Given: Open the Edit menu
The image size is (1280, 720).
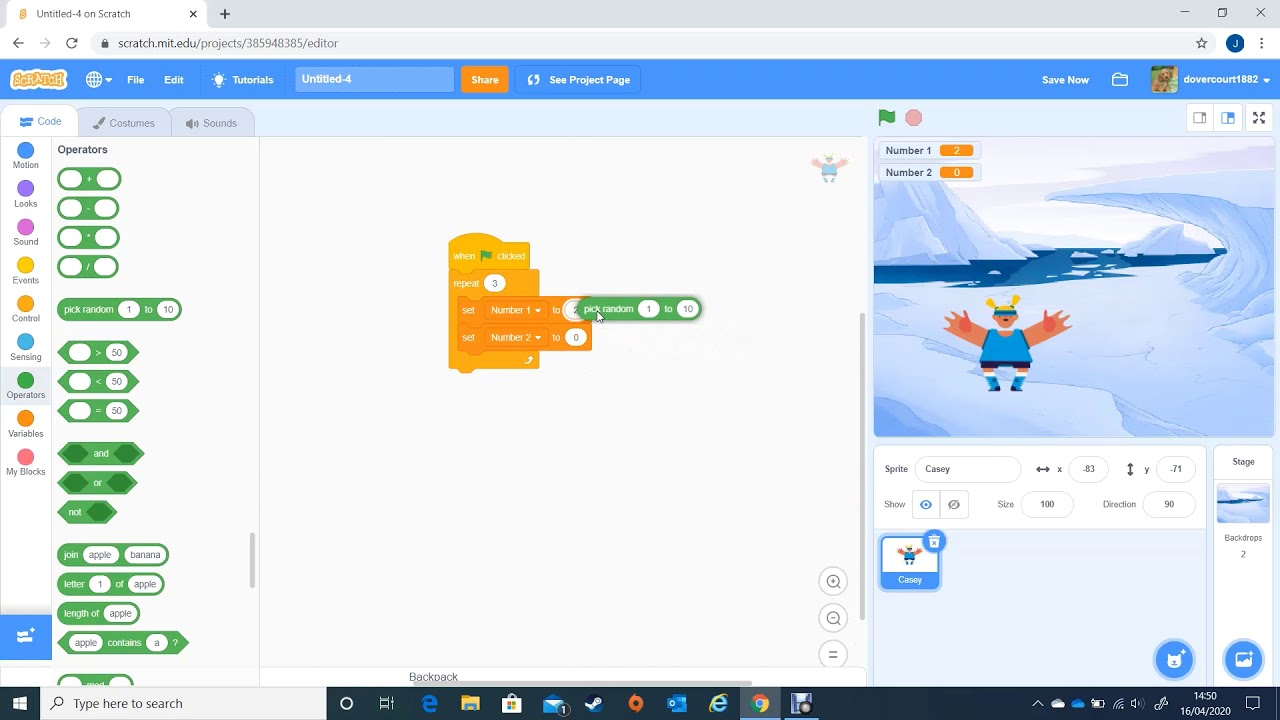Looking at the screenshot, I should click(174, 80).
